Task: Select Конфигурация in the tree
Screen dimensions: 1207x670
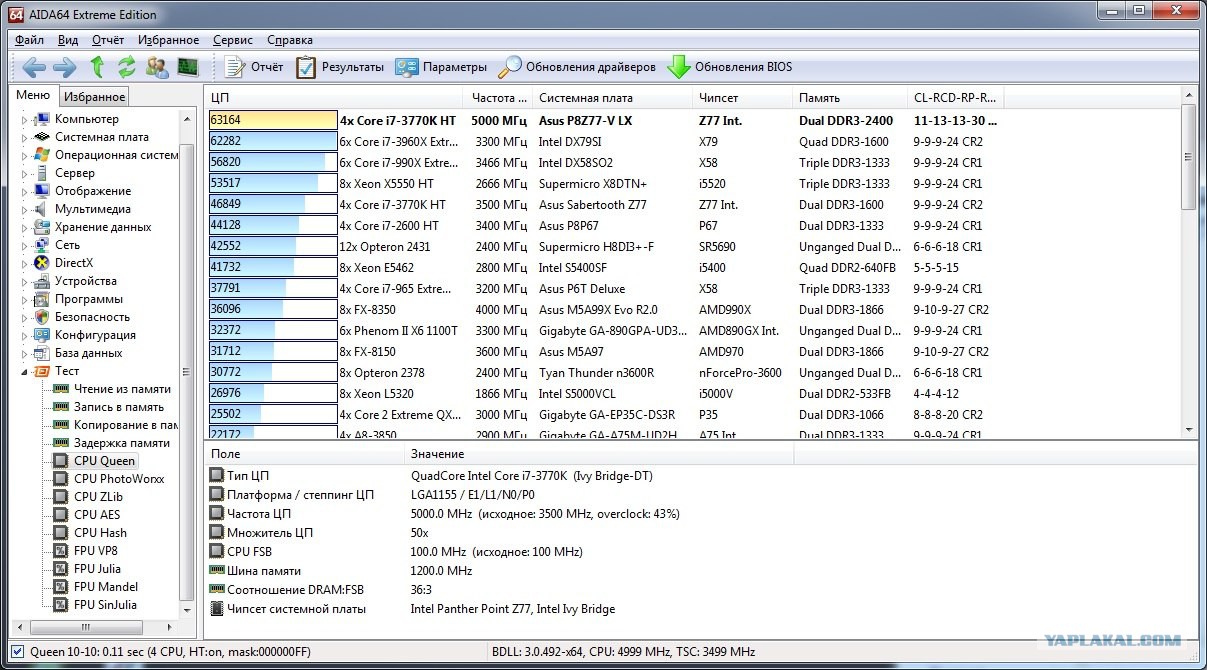Action: click(95, 335)
